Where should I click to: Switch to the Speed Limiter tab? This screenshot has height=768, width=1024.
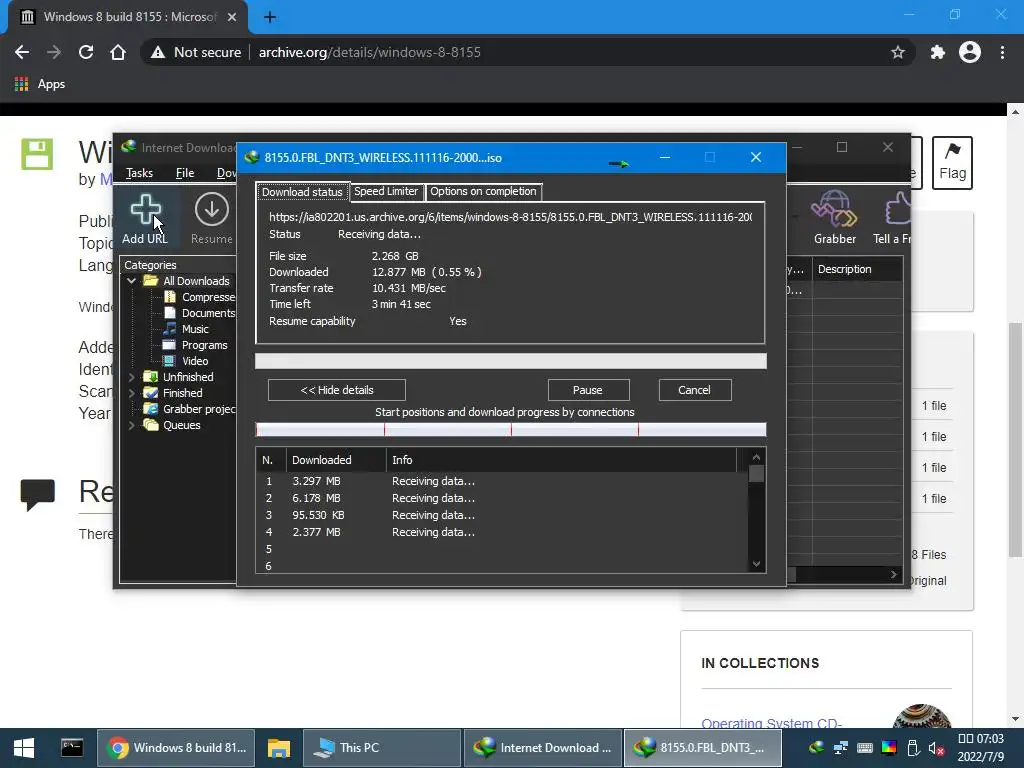386,191
